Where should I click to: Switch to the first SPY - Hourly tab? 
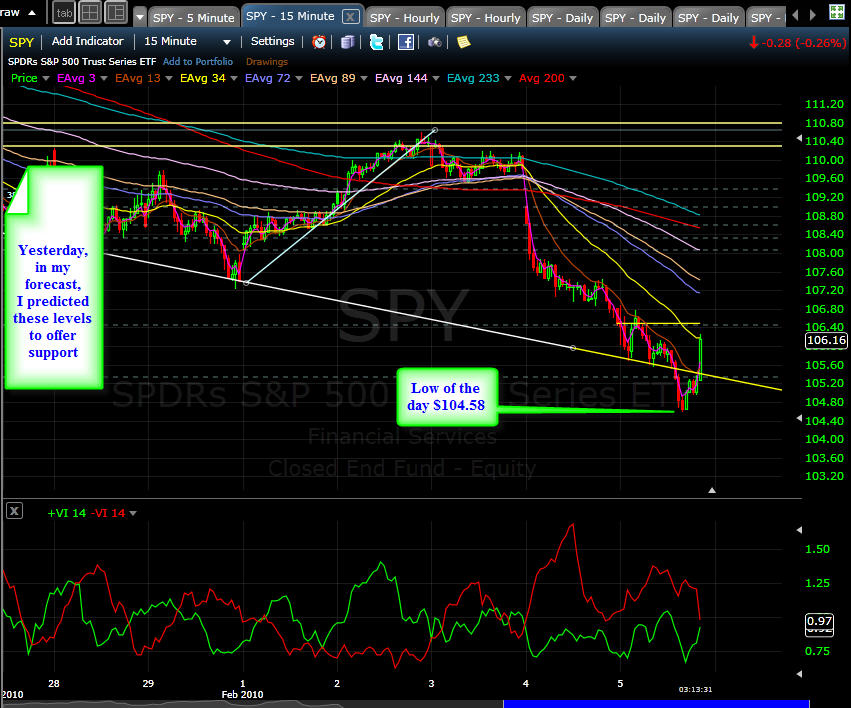(x=405, y=18)
